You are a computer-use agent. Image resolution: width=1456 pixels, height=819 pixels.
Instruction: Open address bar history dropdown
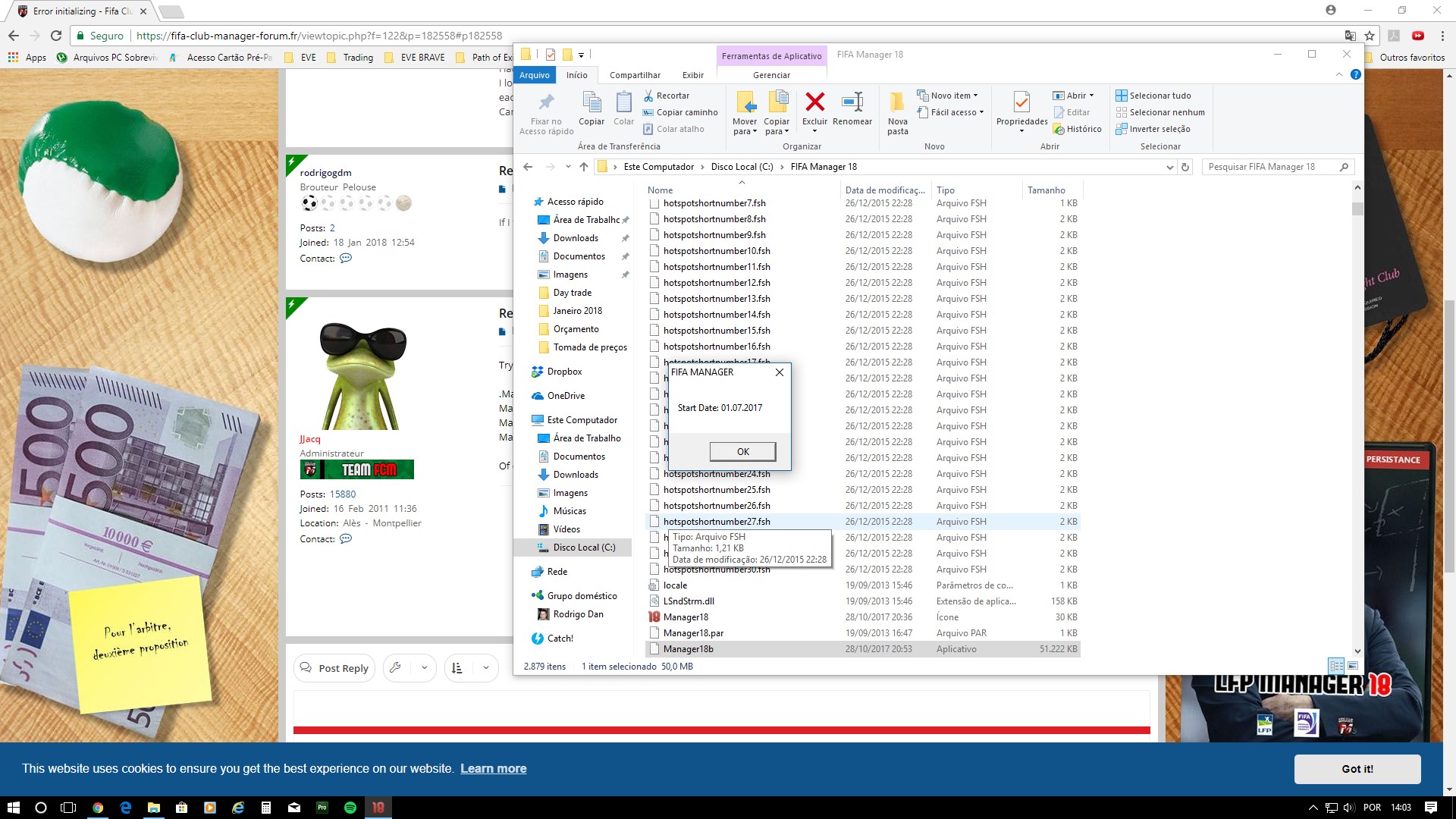click(1169, 168)
